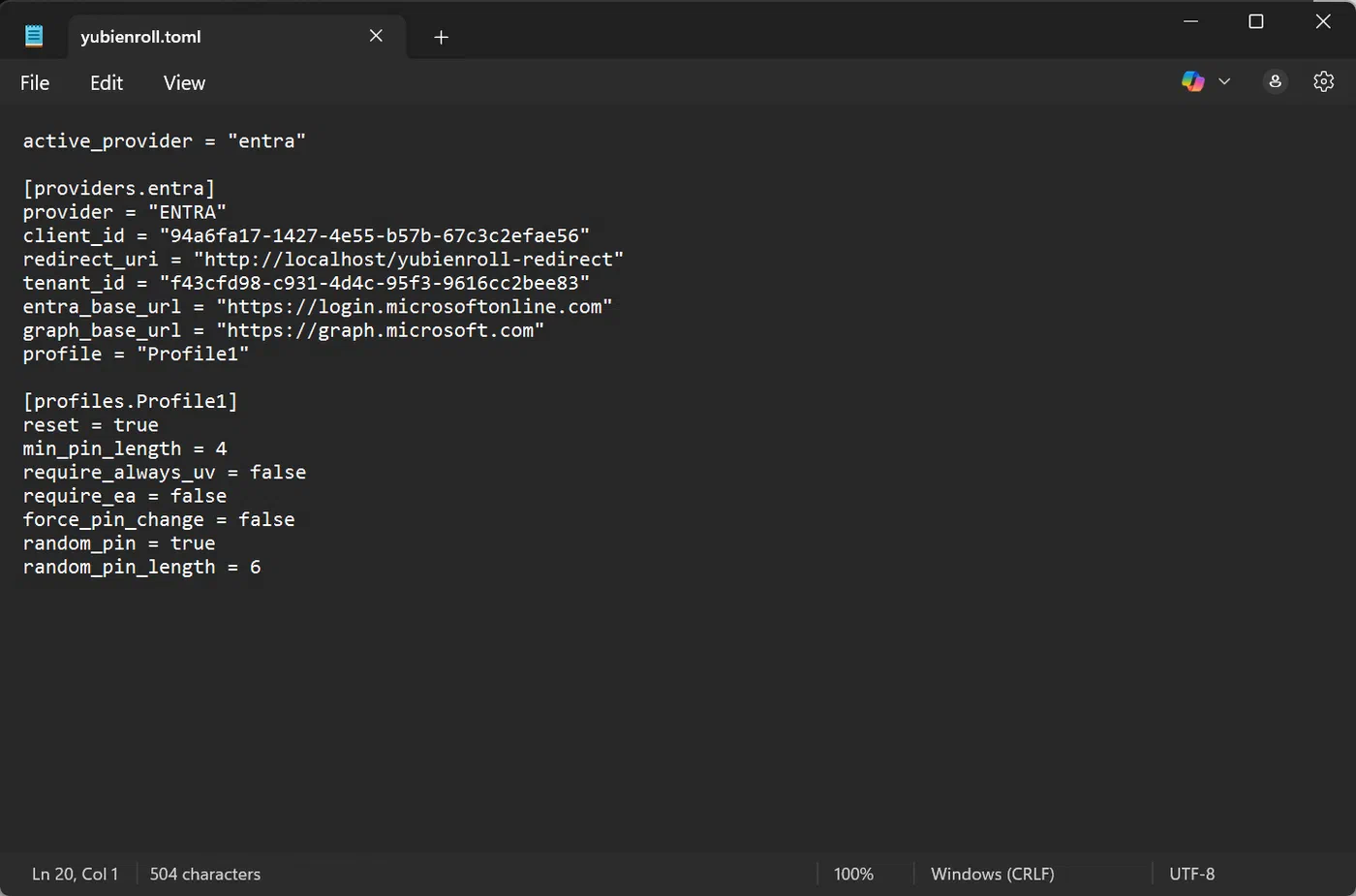Click the force_pin_change = false line

point(159,520)
